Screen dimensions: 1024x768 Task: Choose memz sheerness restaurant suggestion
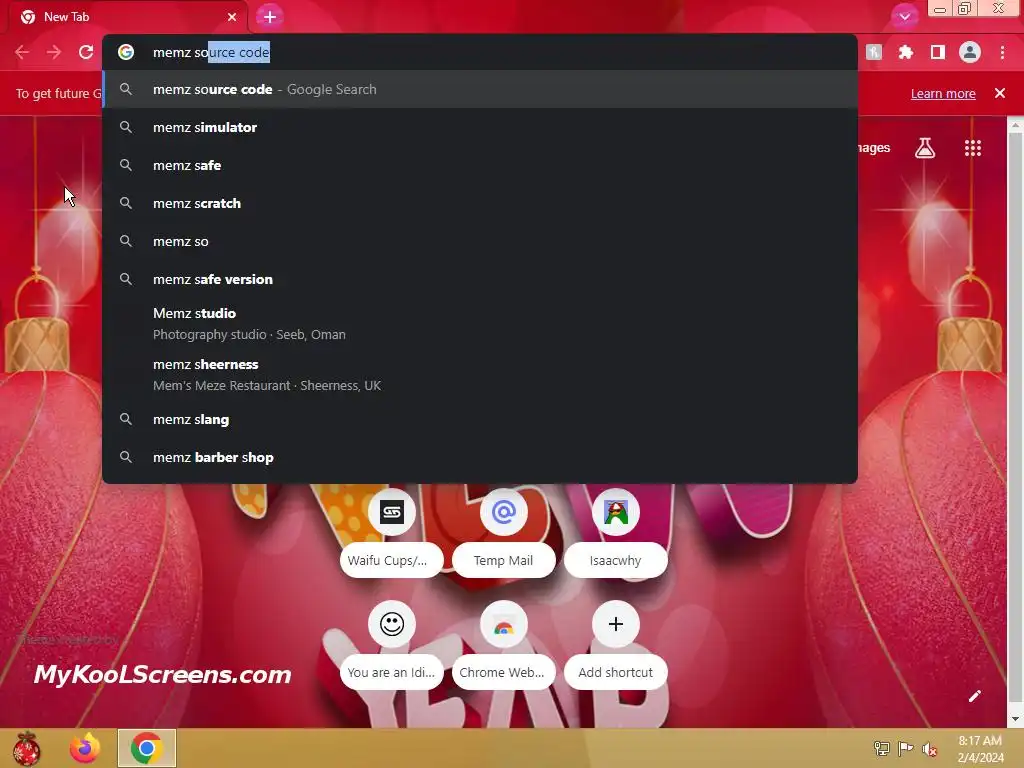click(x=480, y=374)
